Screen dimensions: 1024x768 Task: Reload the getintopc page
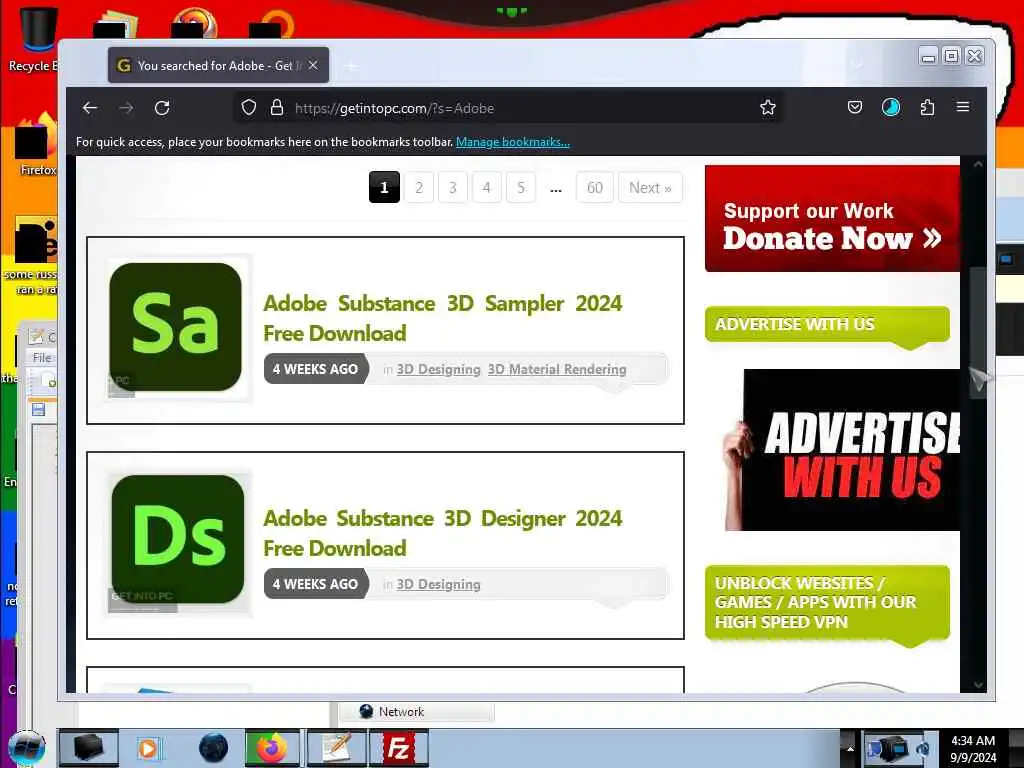tap(162, 108)
